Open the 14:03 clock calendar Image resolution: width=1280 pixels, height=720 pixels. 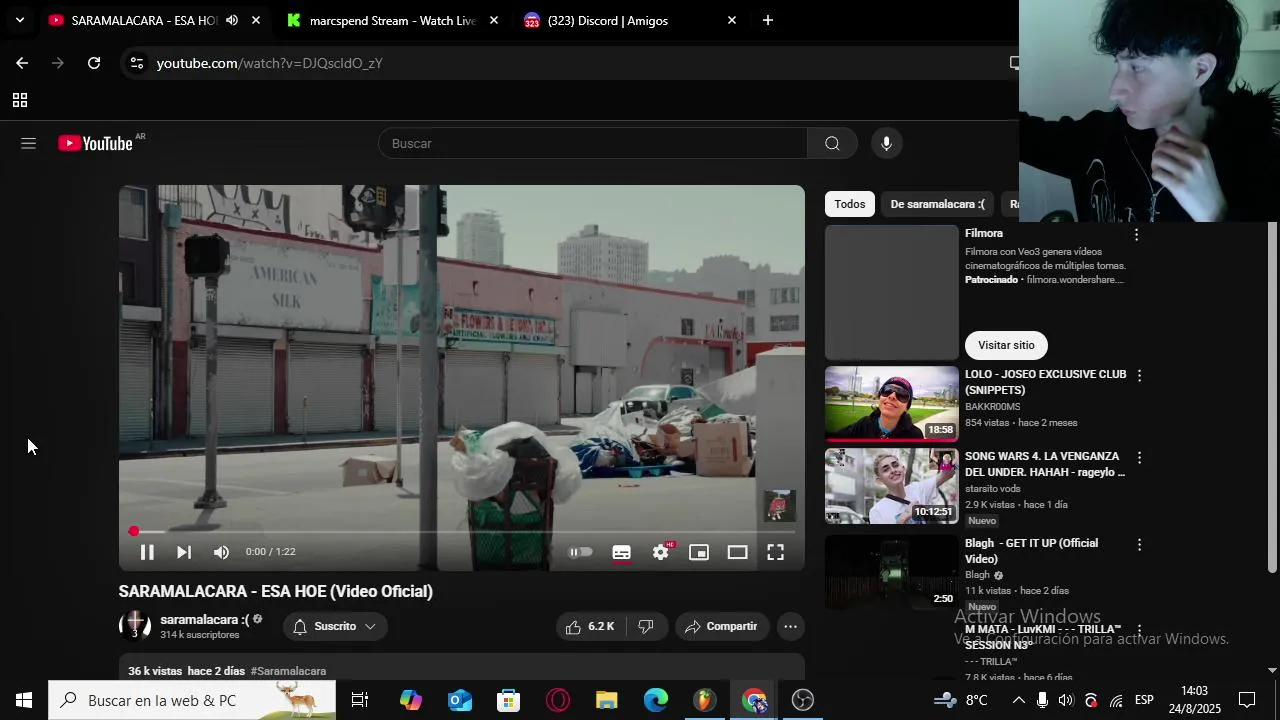pos(1194,700)
